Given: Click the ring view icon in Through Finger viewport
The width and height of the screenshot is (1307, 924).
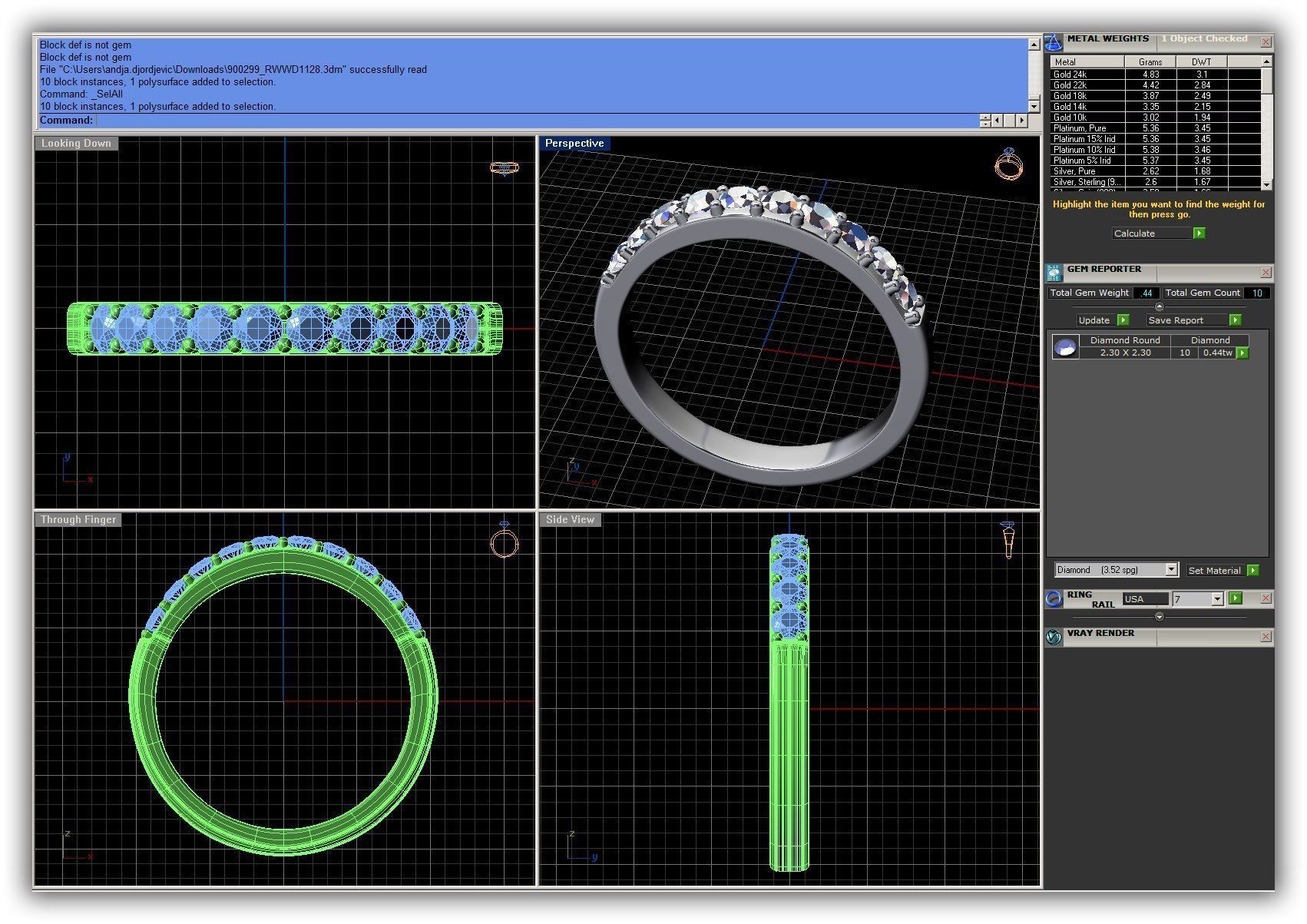Looking at the screenshot, I should point(505,541).
